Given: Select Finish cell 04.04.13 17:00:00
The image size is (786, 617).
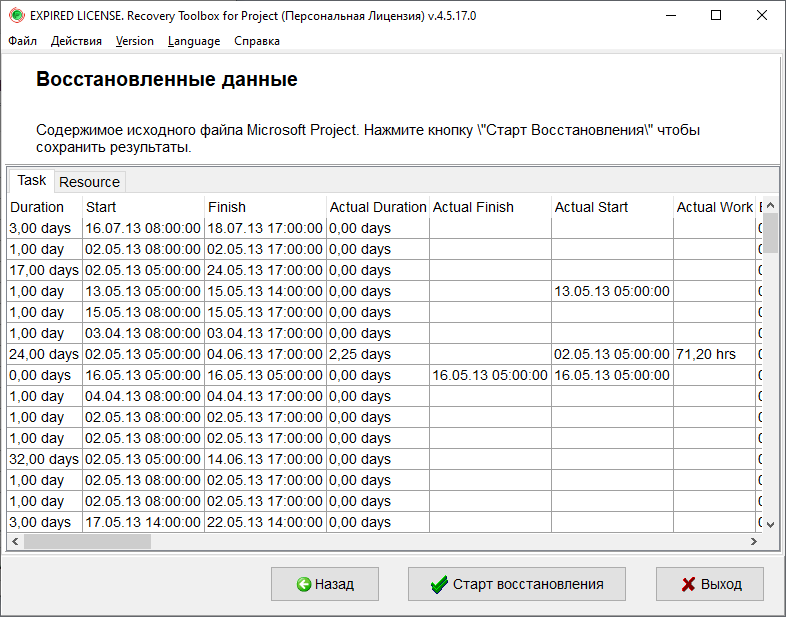Looking at the screenshot, I should (x=266, y=396).
